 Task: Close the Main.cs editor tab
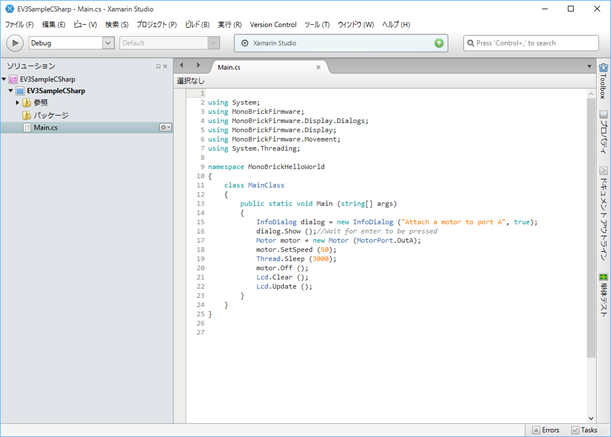click(319, 67)
